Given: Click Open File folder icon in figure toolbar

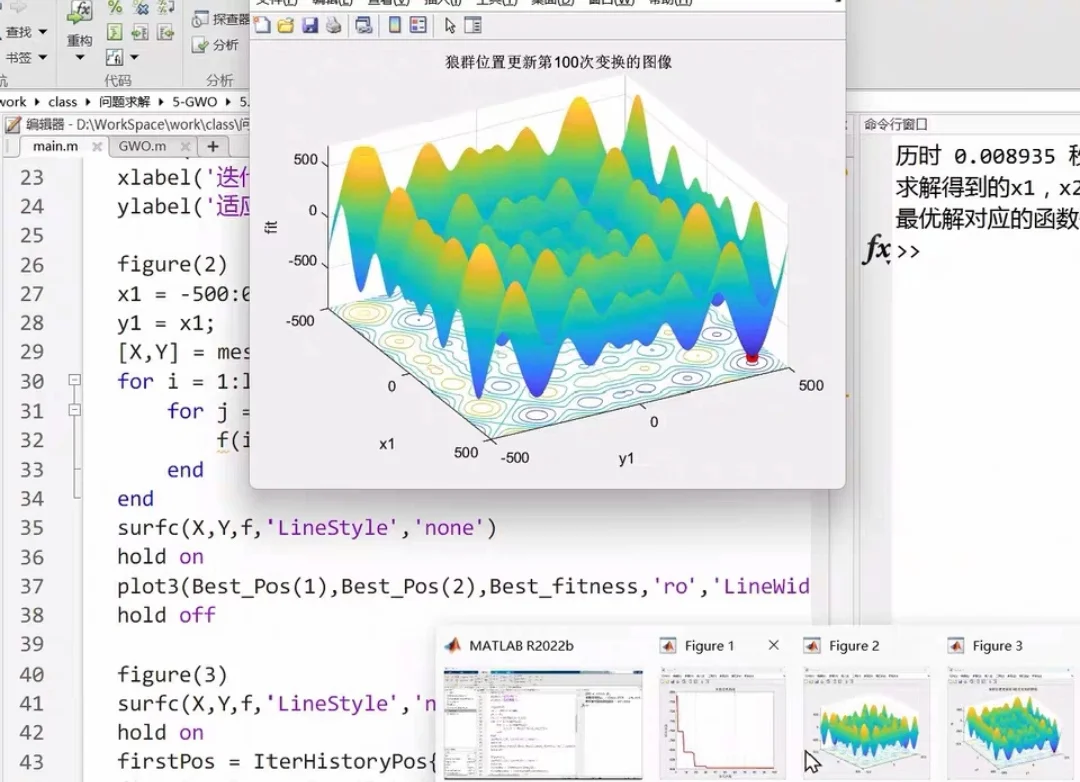Looking at the screenshot, I should point(286,26).
